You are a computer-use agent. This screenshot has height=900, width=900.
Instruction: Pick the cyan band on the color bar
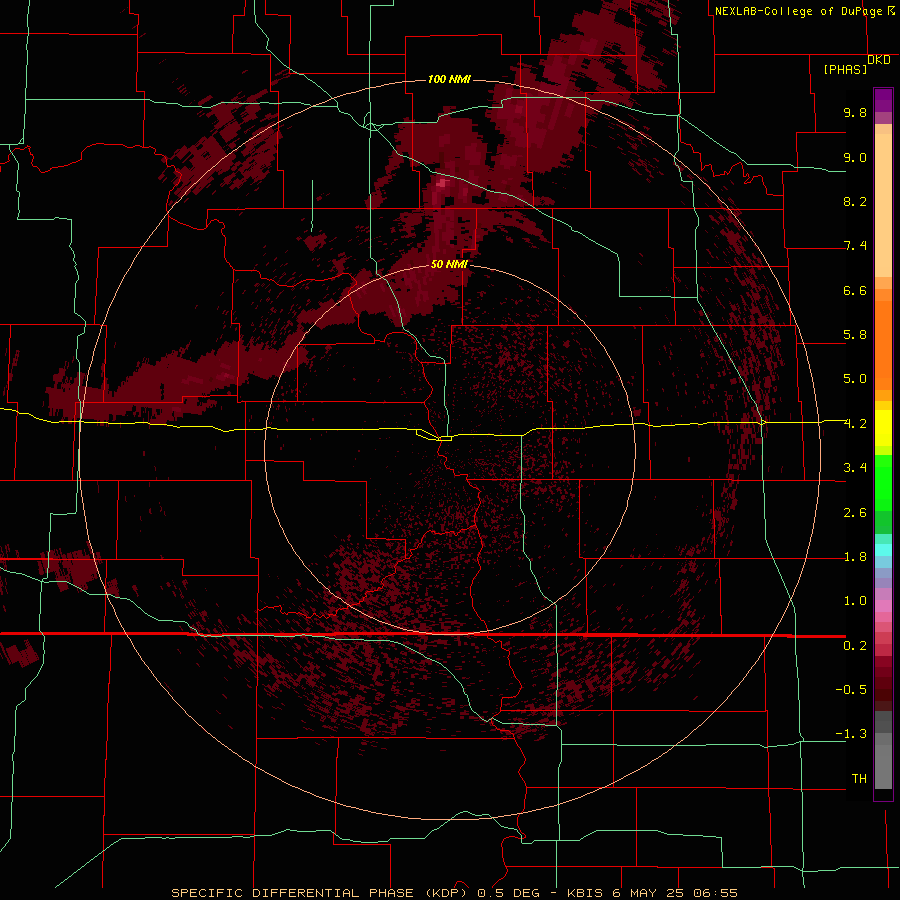coord(883,550)
